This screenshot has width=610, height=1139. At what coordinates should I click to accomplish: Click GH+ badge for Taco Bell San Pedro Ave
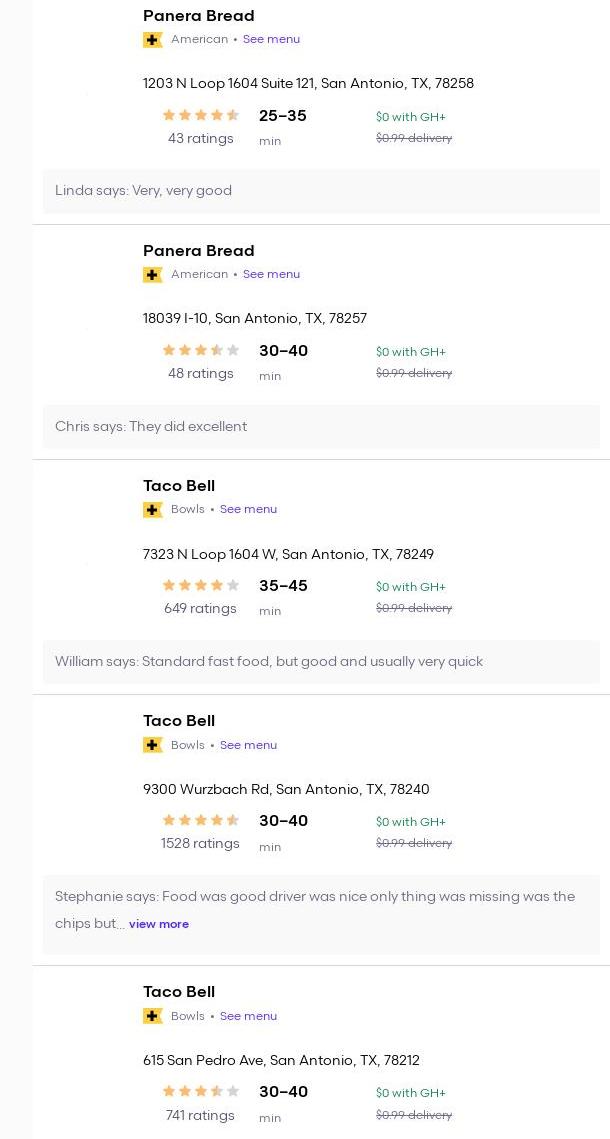tap(153, 1016)
